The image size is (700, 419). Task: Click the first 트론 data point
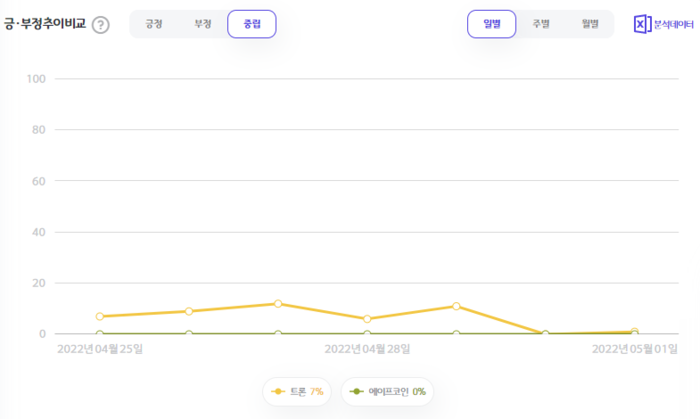pos(100,316)
